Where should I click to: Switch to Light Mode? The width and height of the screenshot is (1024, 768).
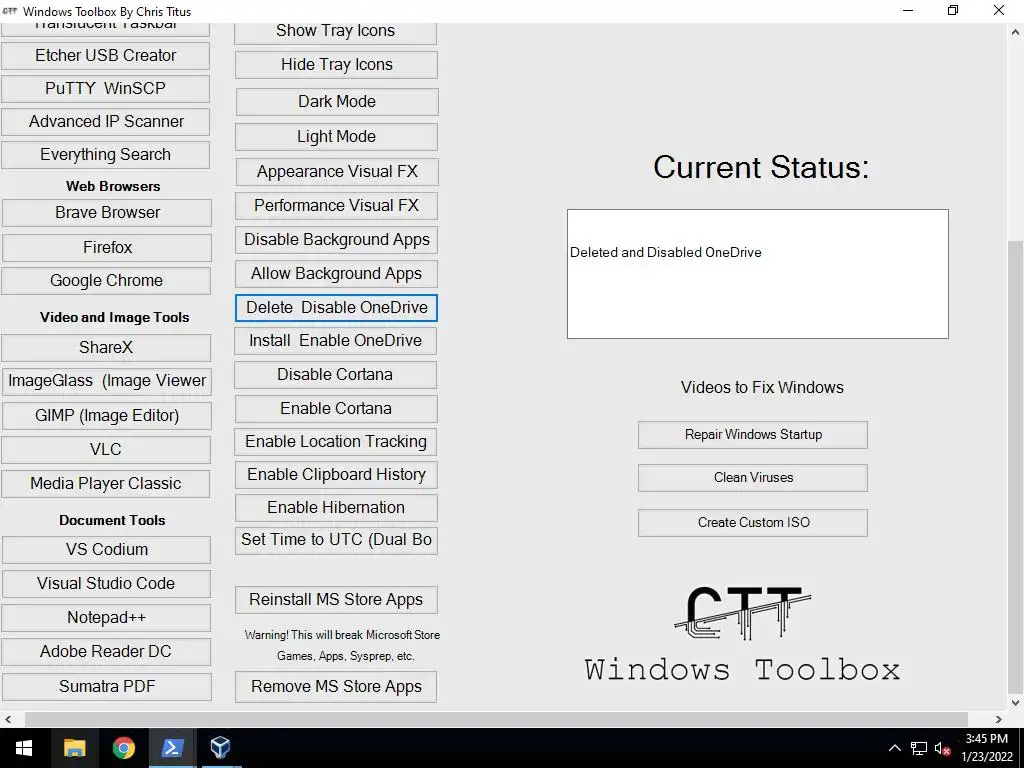[x=336, y=136]
